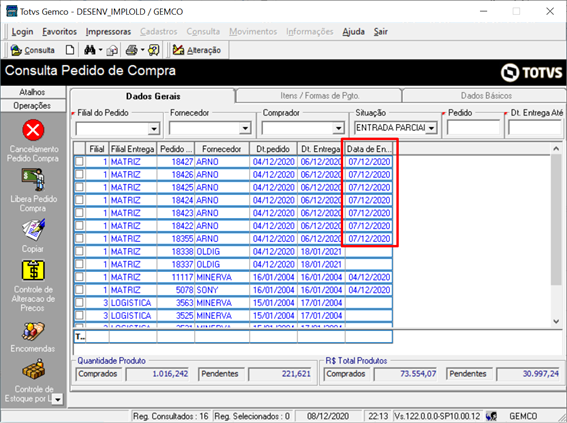Click the Comprados total value 73.554,07
The image size is (567, 423).
point(405,374)
